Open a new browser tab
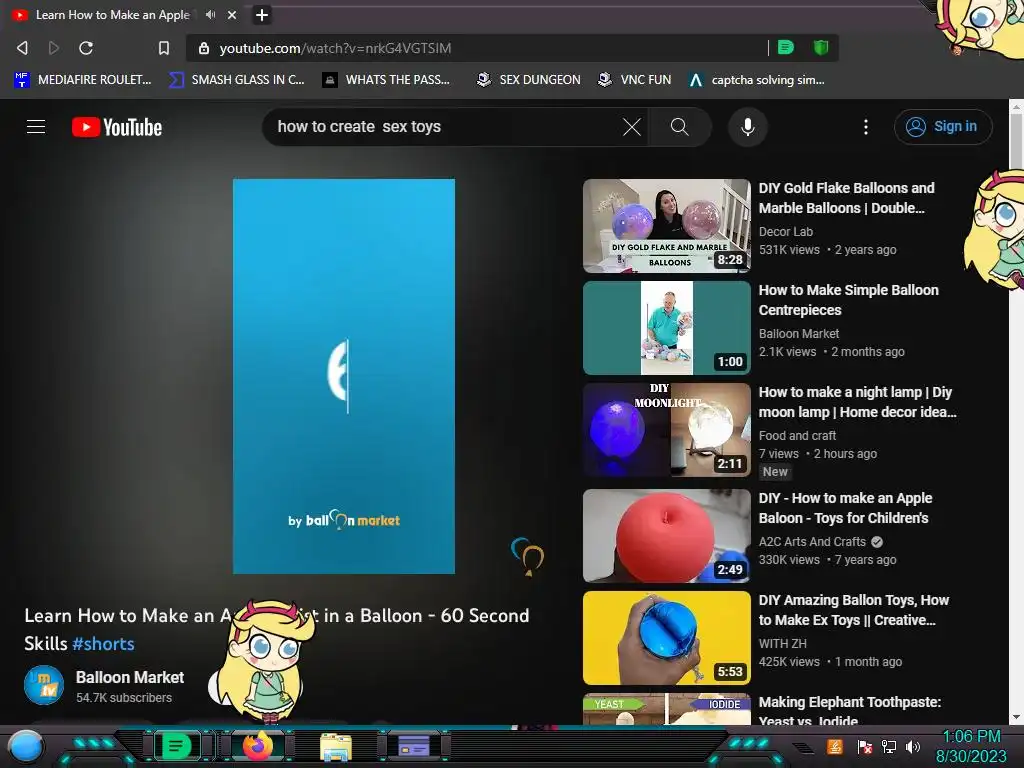 [x=262, y=15]
